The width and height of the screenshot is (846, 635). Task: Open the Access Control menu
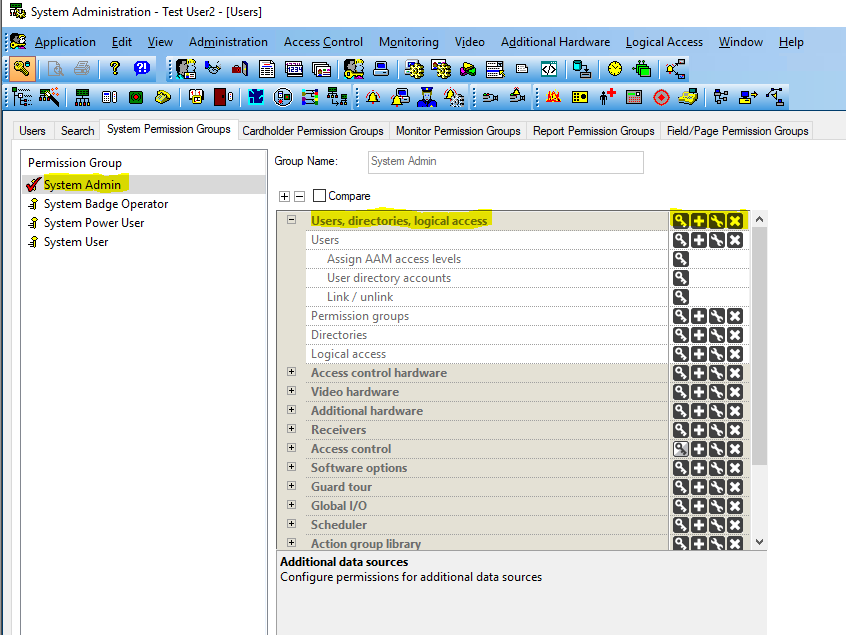click(323, 42)
